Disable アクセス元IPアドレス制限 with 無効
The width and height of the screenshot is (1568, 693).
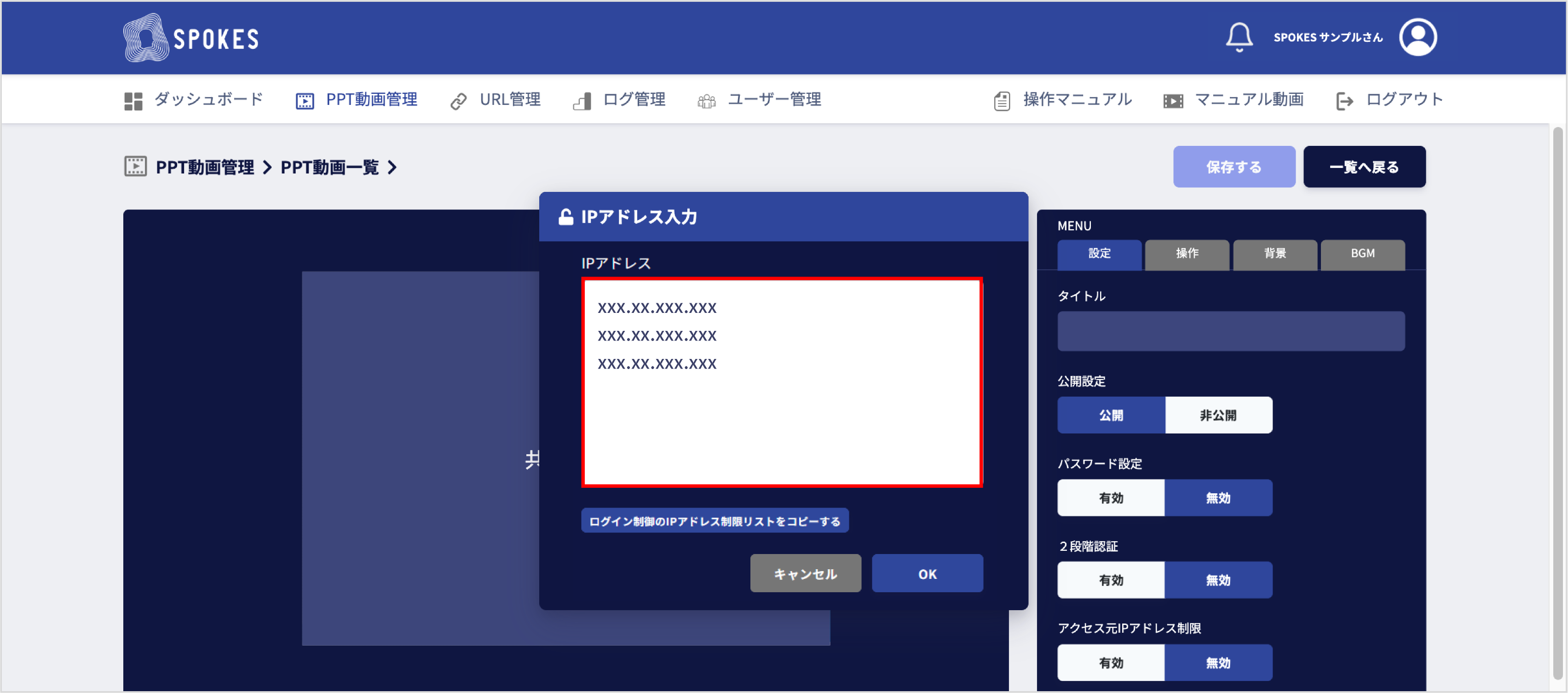tap(1218, 663)
